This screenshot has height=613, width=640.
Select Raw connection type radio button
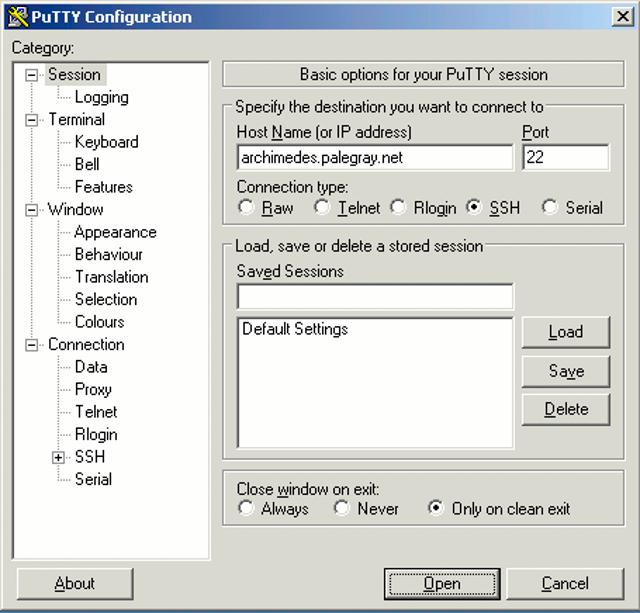(x=246, y=208)
